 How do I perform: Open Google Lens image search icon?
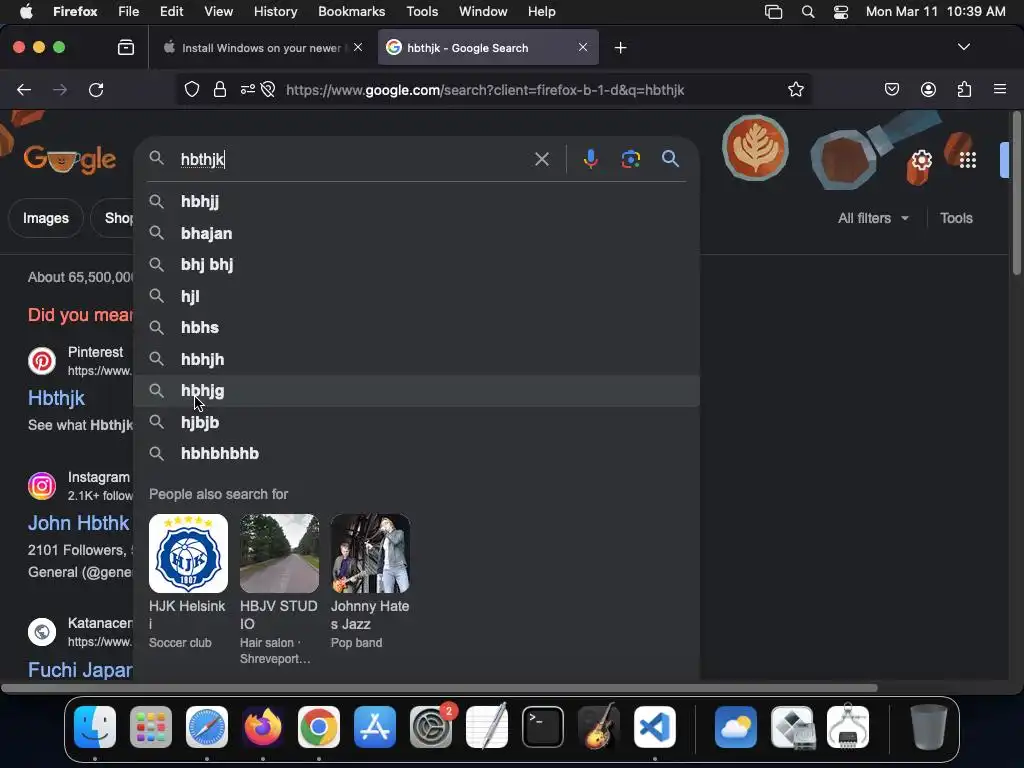coord(630,159)
